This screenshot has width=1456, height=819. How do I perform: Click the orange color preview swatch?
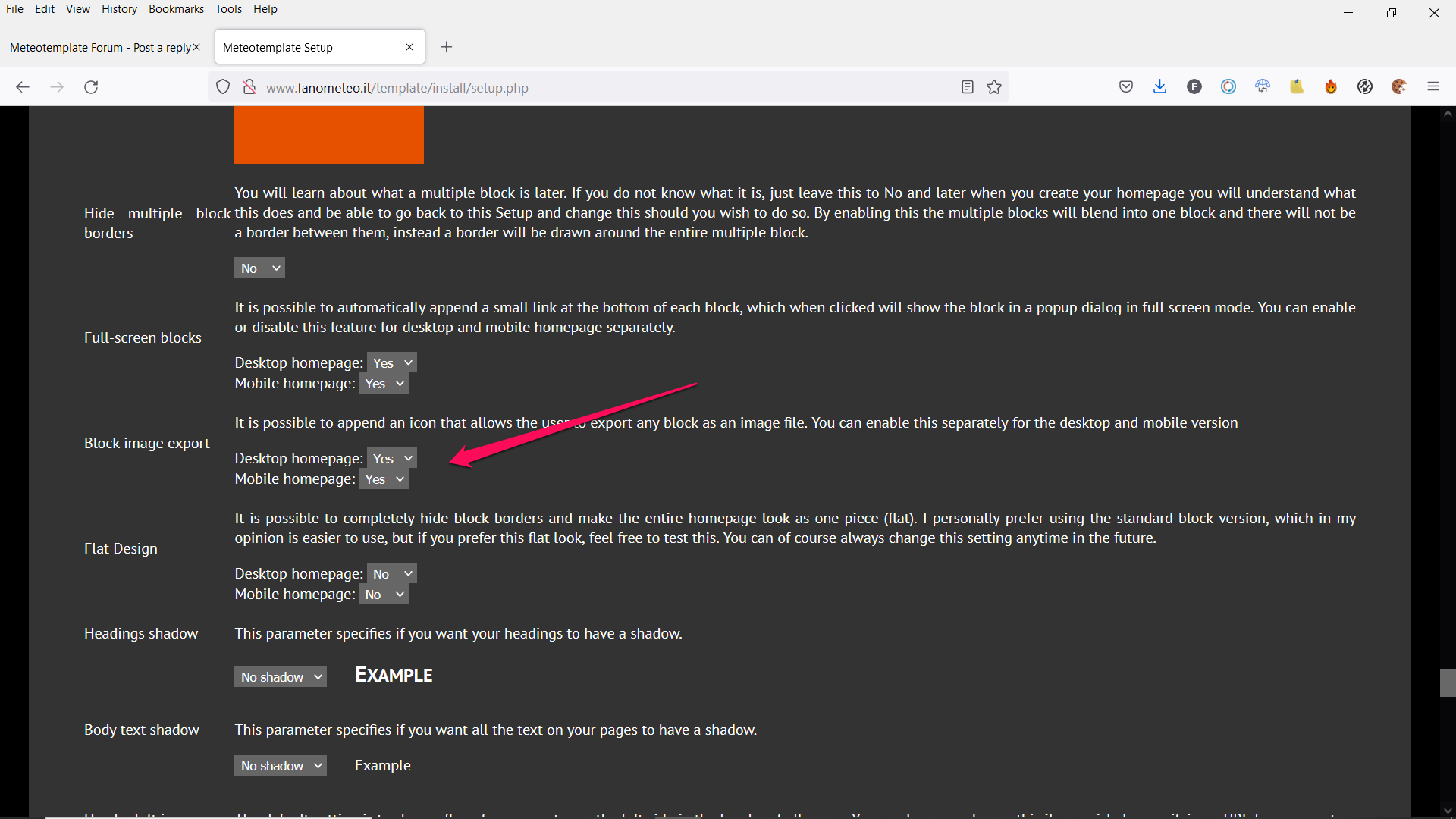pyautogui.click(x=329, y=135)
